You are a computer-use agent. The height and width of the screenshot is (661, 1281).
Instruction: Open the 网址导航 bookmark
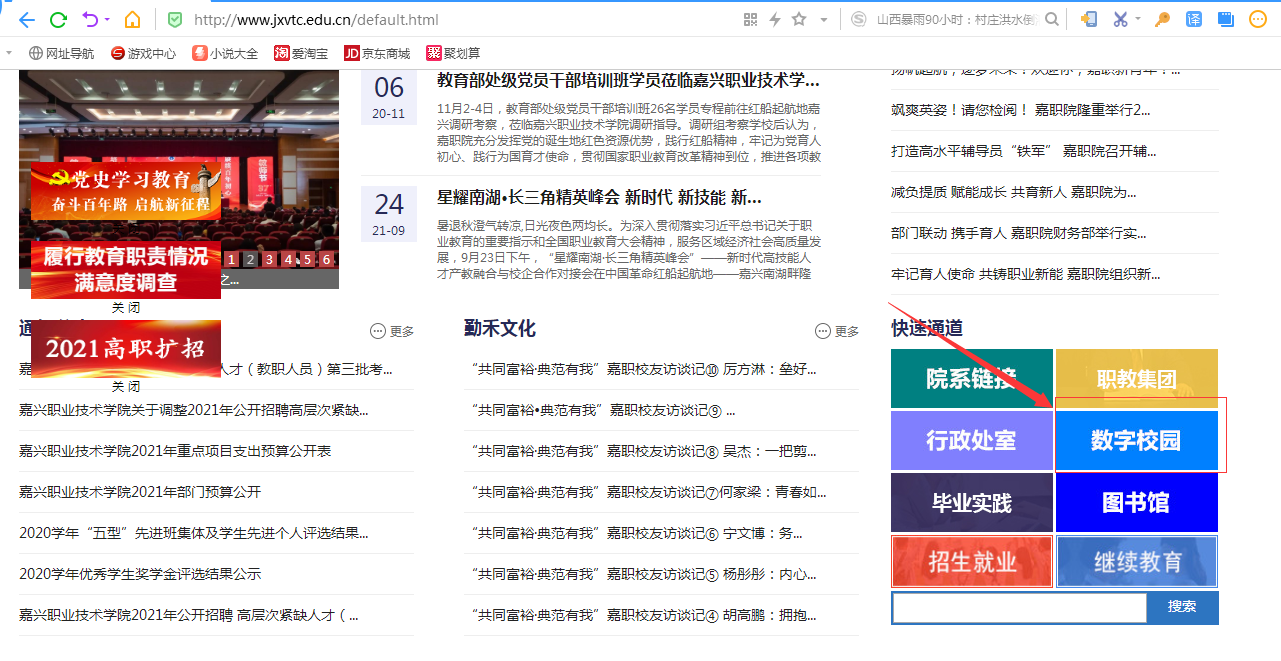pos(61,54)
